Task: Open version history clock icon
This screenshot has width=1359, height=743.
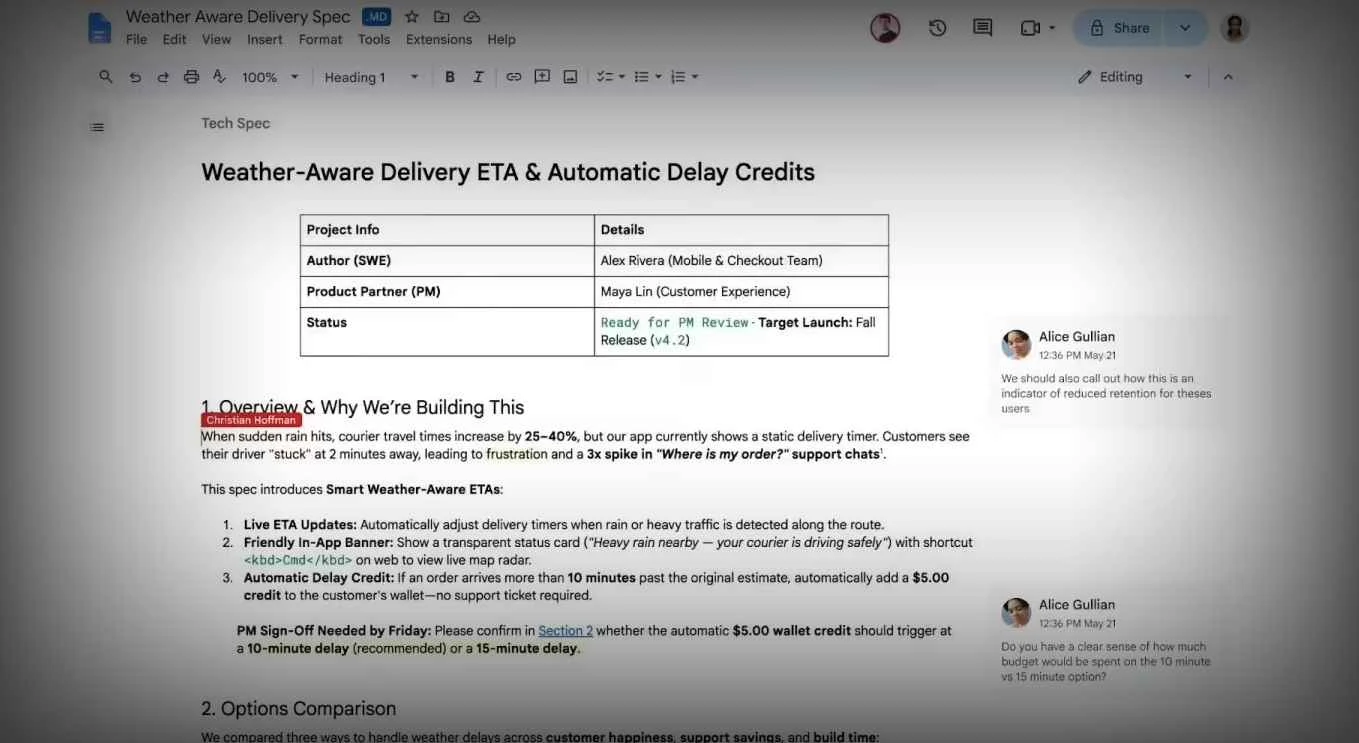Action: tap(937, 28)
